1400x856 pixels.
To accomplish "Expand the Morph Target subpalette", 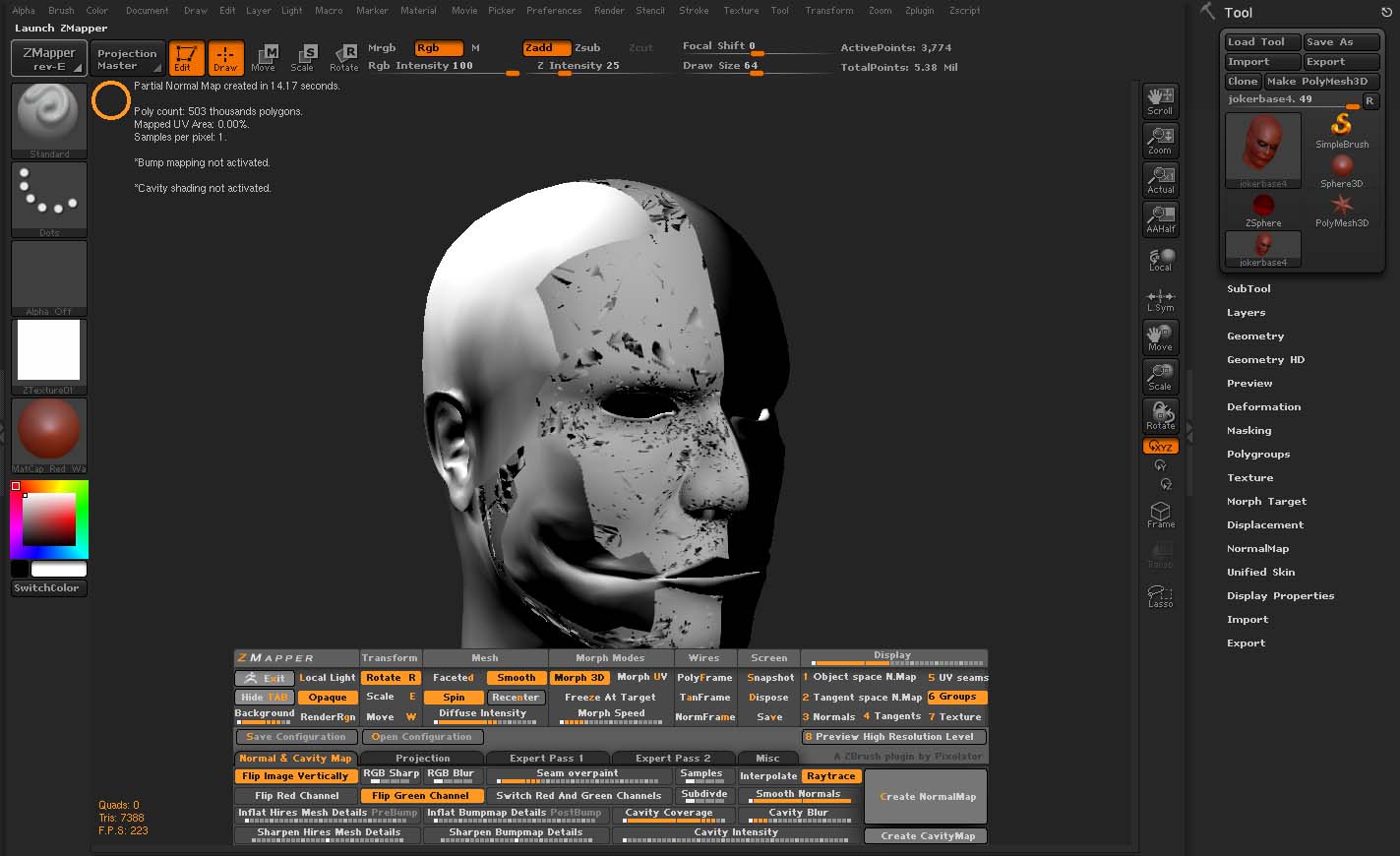I will (x=1266, y=502).
